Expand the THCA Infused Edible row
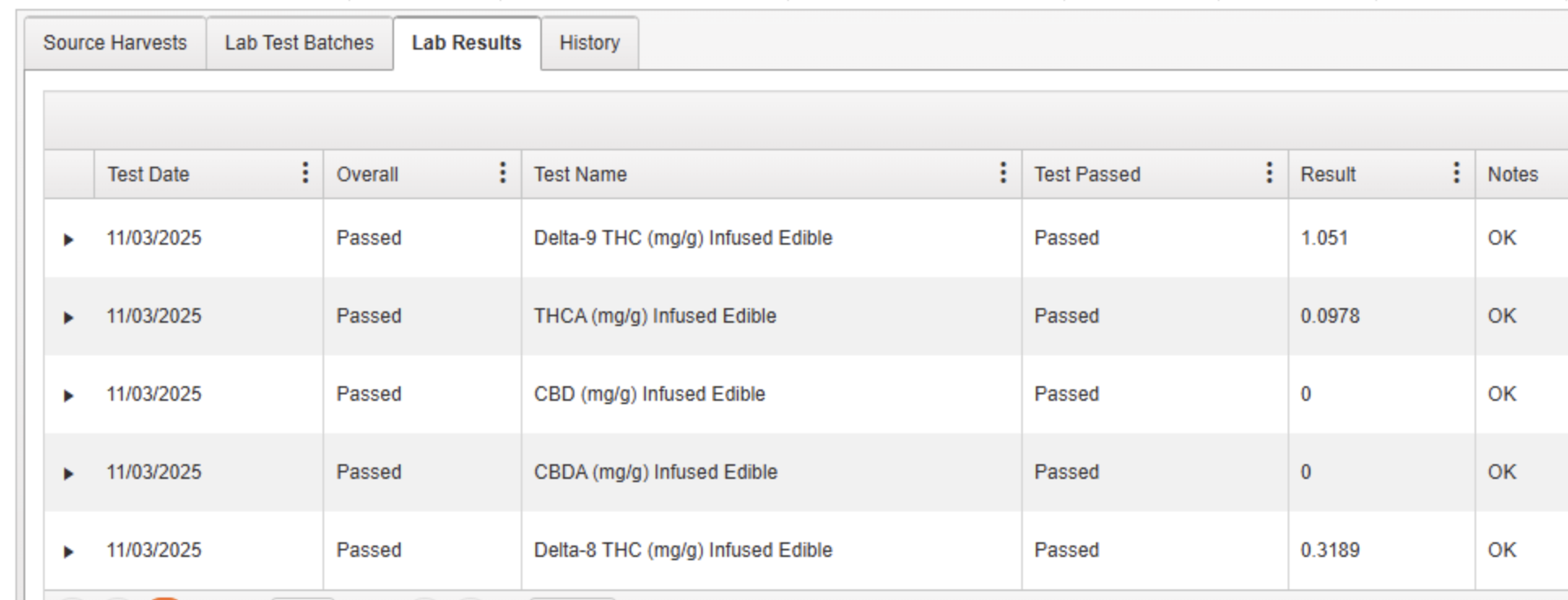The height and width of the screenshot is (600, 1568). click(x=69, y=318)
